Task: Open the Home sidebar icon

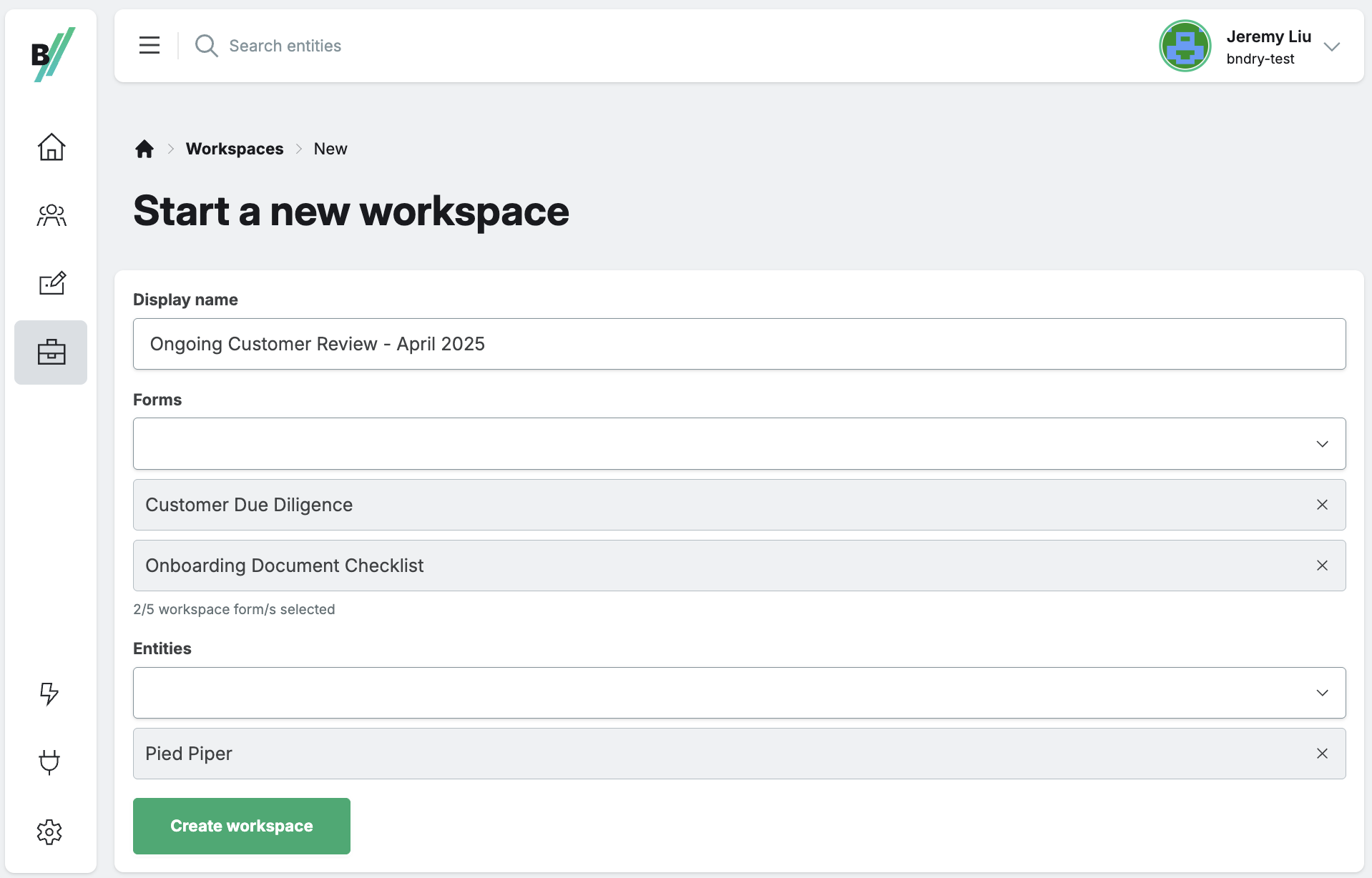Action: click(52, 147)
